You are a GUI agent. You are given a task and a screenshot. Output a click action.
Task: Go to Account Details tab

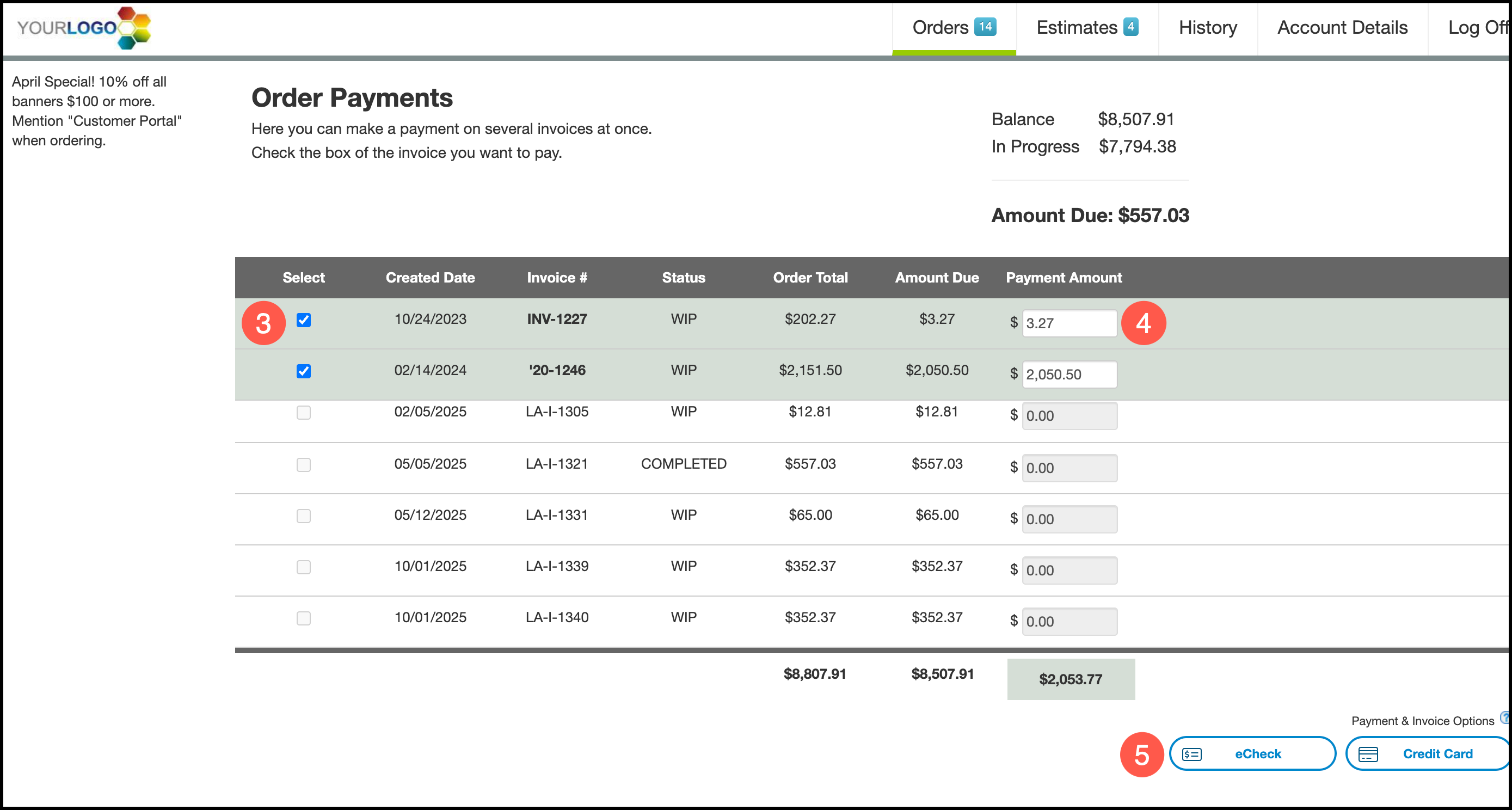pos(1342,28)
